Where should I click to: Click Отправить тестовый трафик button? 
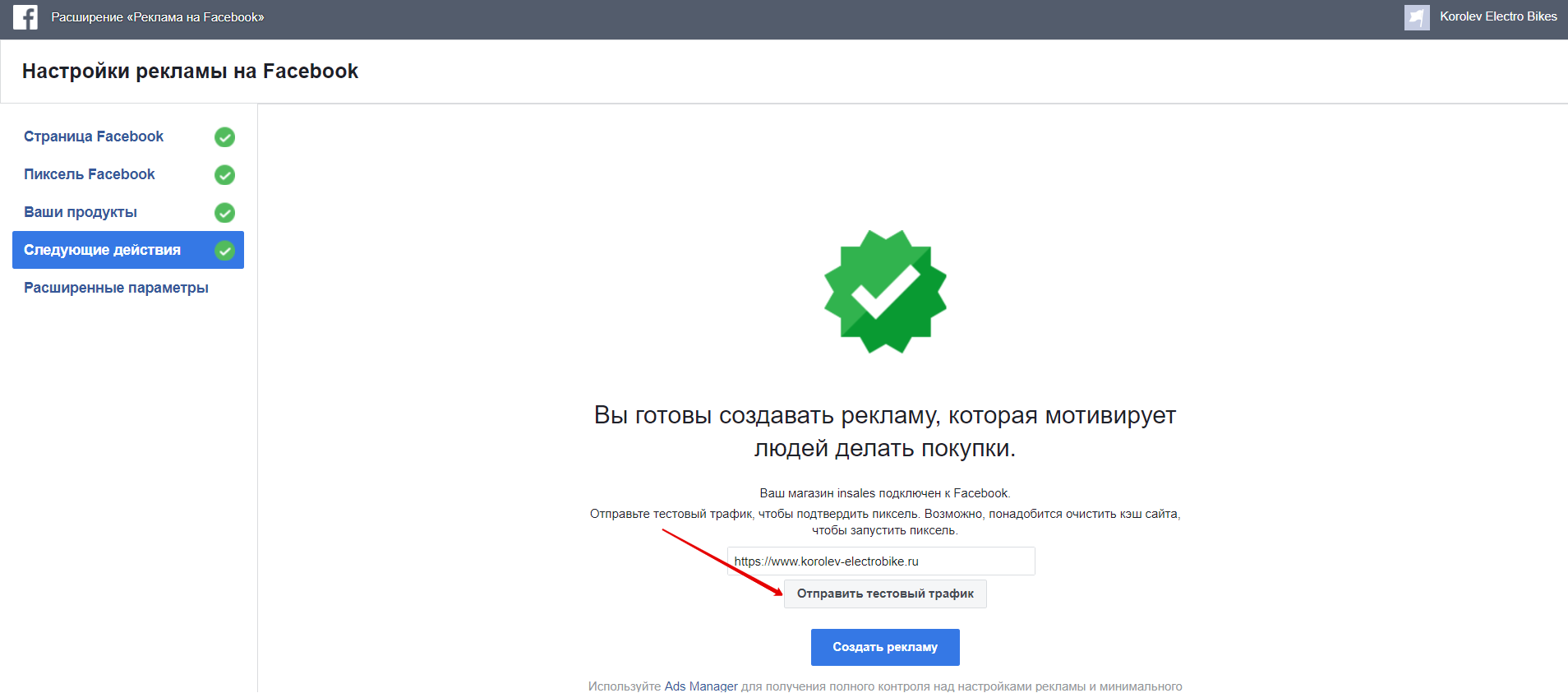tap(885, 594)
